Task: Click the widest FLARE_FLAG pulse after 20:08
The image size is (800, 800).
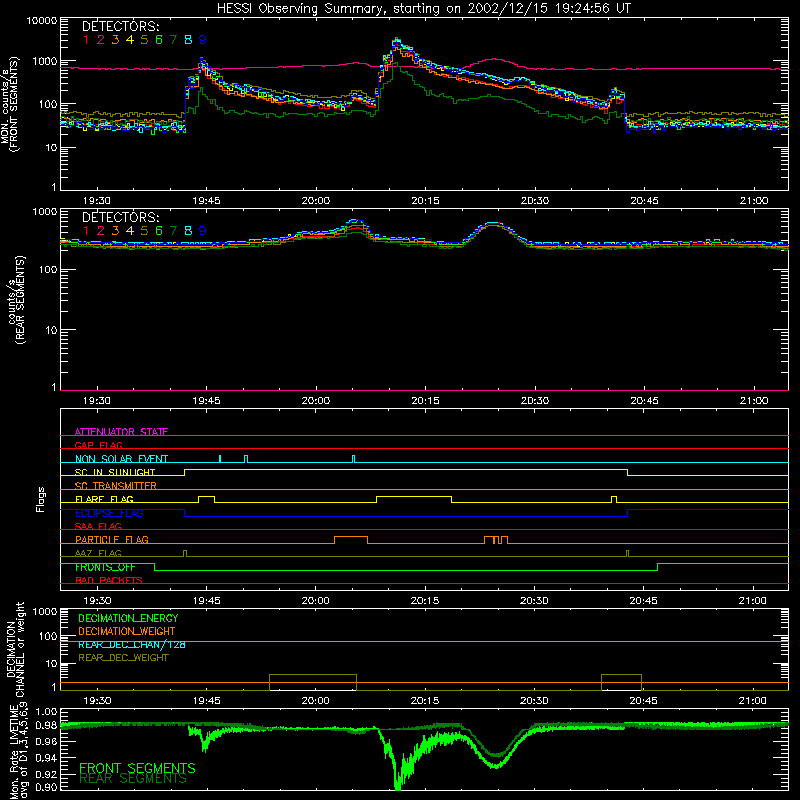Action: pyautogui.click(x=414, y=499)
